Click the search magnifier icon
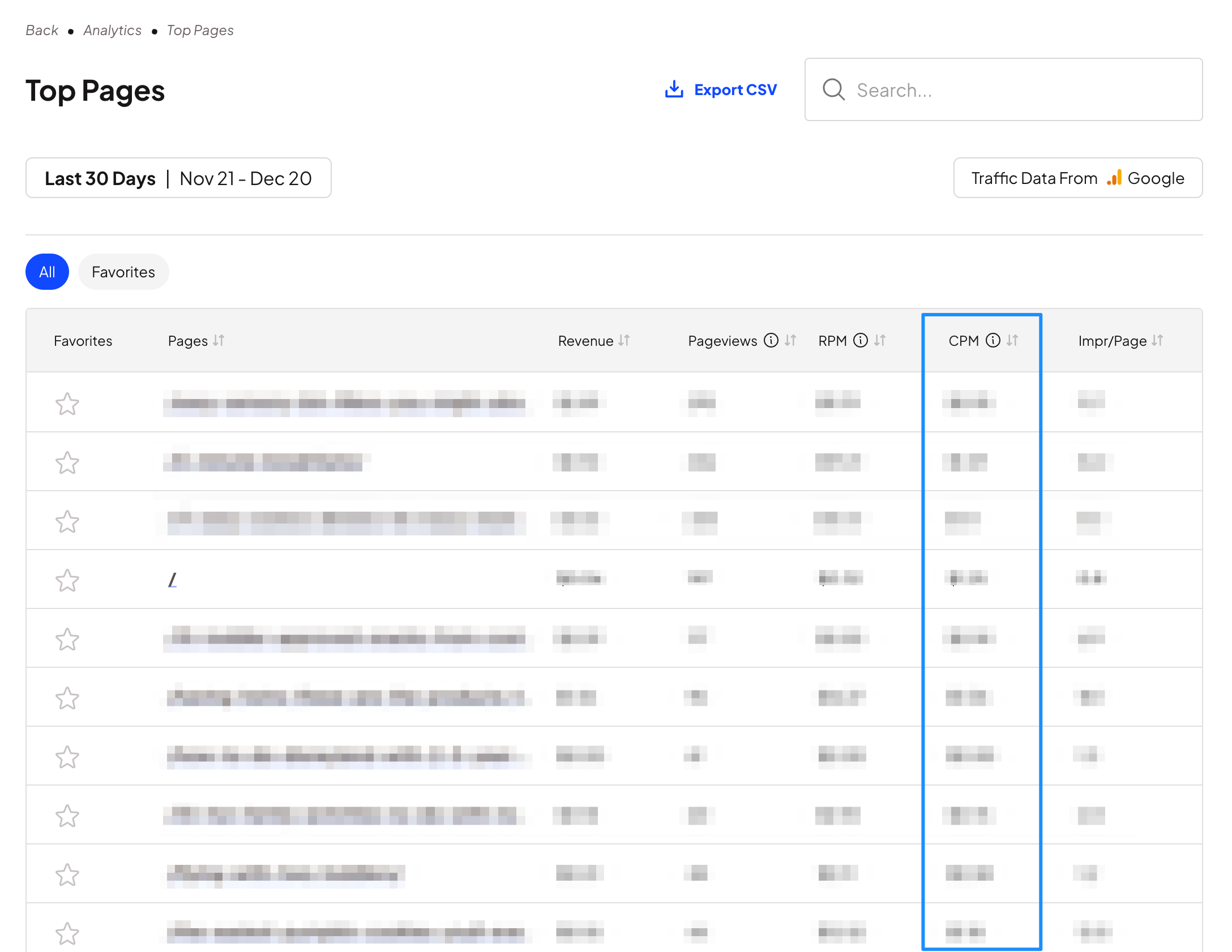Screen dimensions: 1232x952 (x=833, y=89)
